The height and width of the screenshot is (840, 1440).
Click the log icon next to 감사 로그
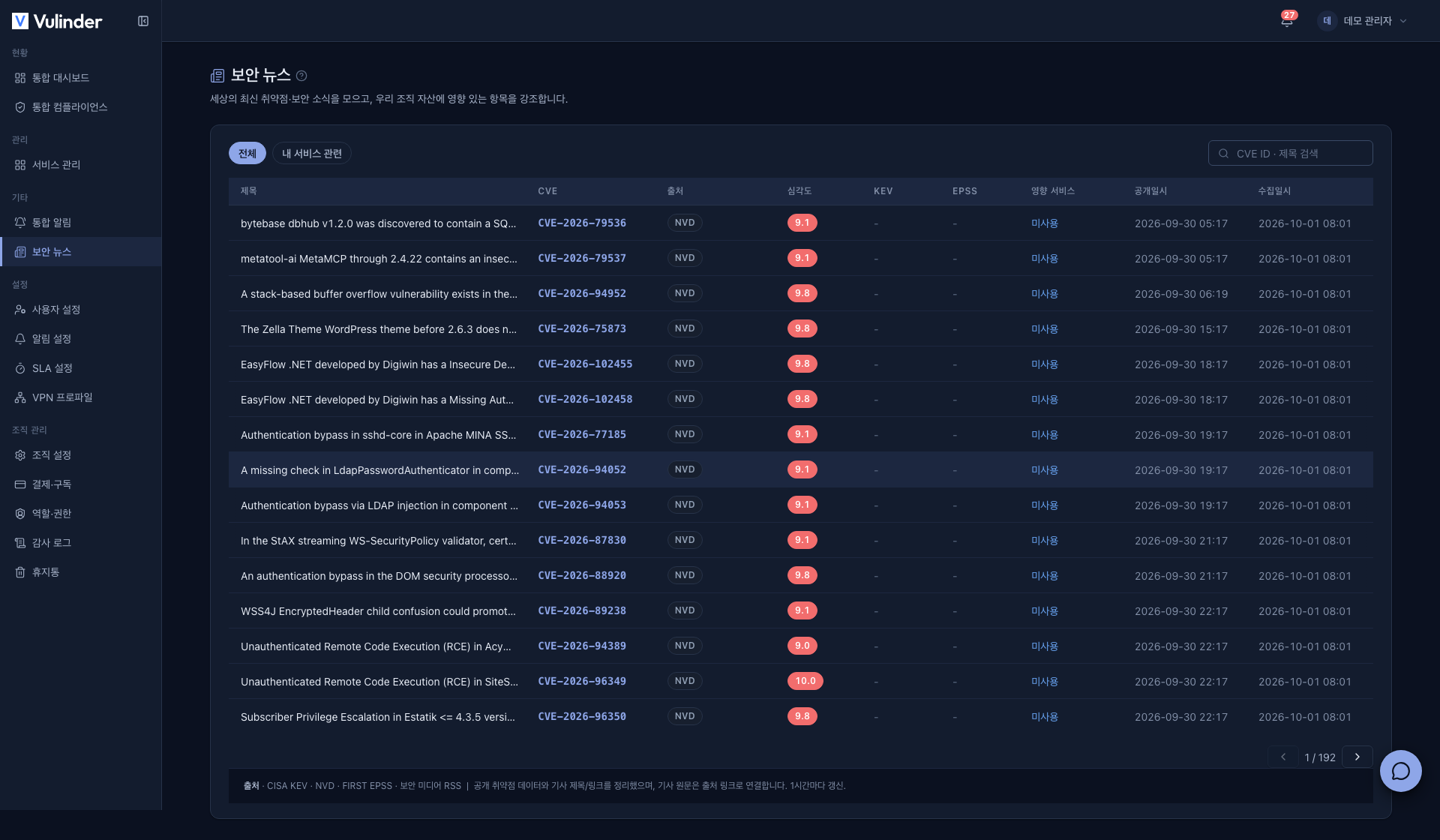coord(20,543)
